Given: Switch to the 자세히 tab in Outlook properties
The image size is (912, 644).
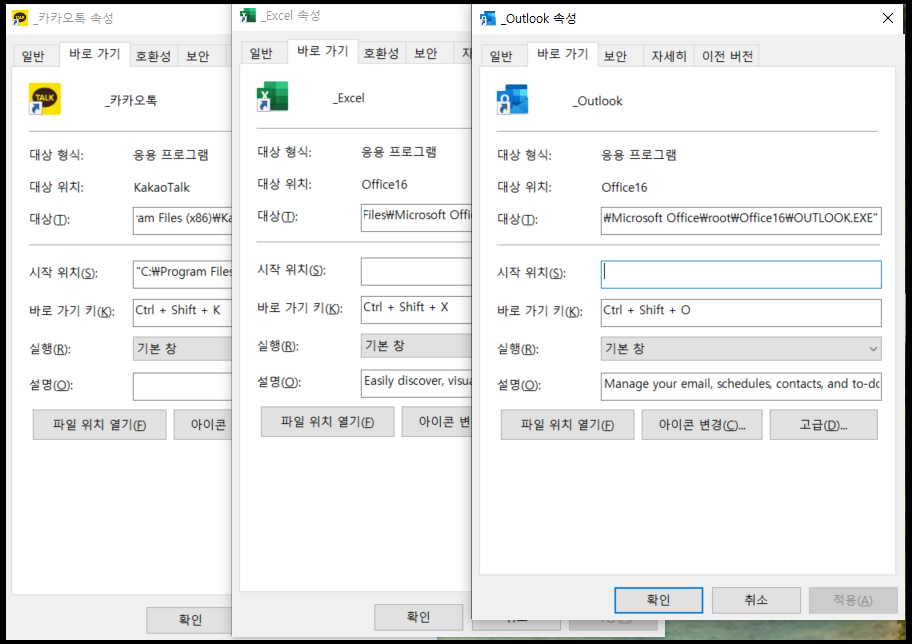Looking at the screenshot, I should point(669,56).
